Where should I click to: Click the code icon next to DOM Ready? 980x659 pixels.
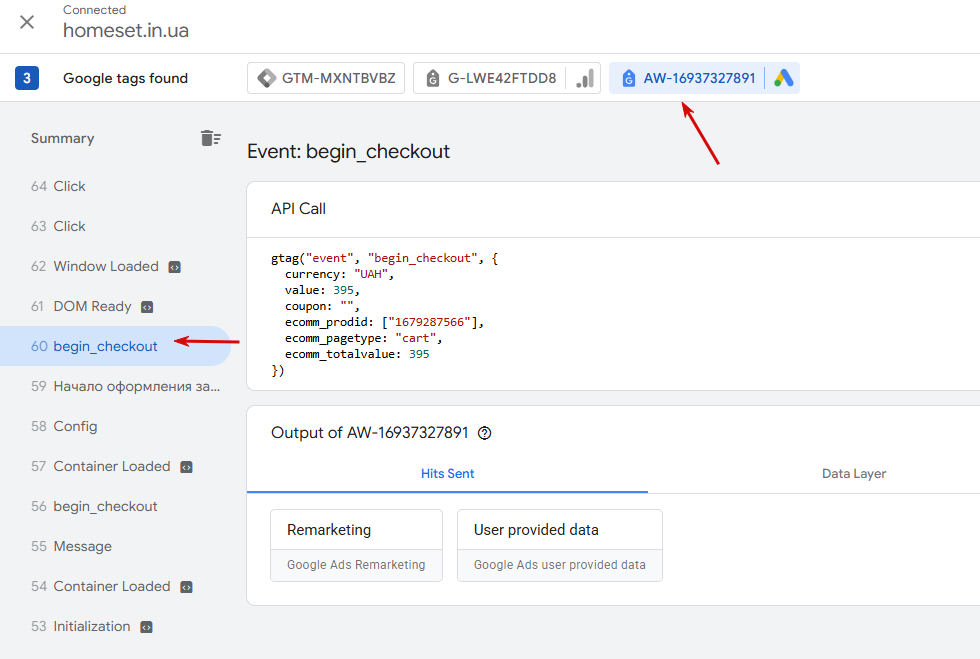coord(147,307)
